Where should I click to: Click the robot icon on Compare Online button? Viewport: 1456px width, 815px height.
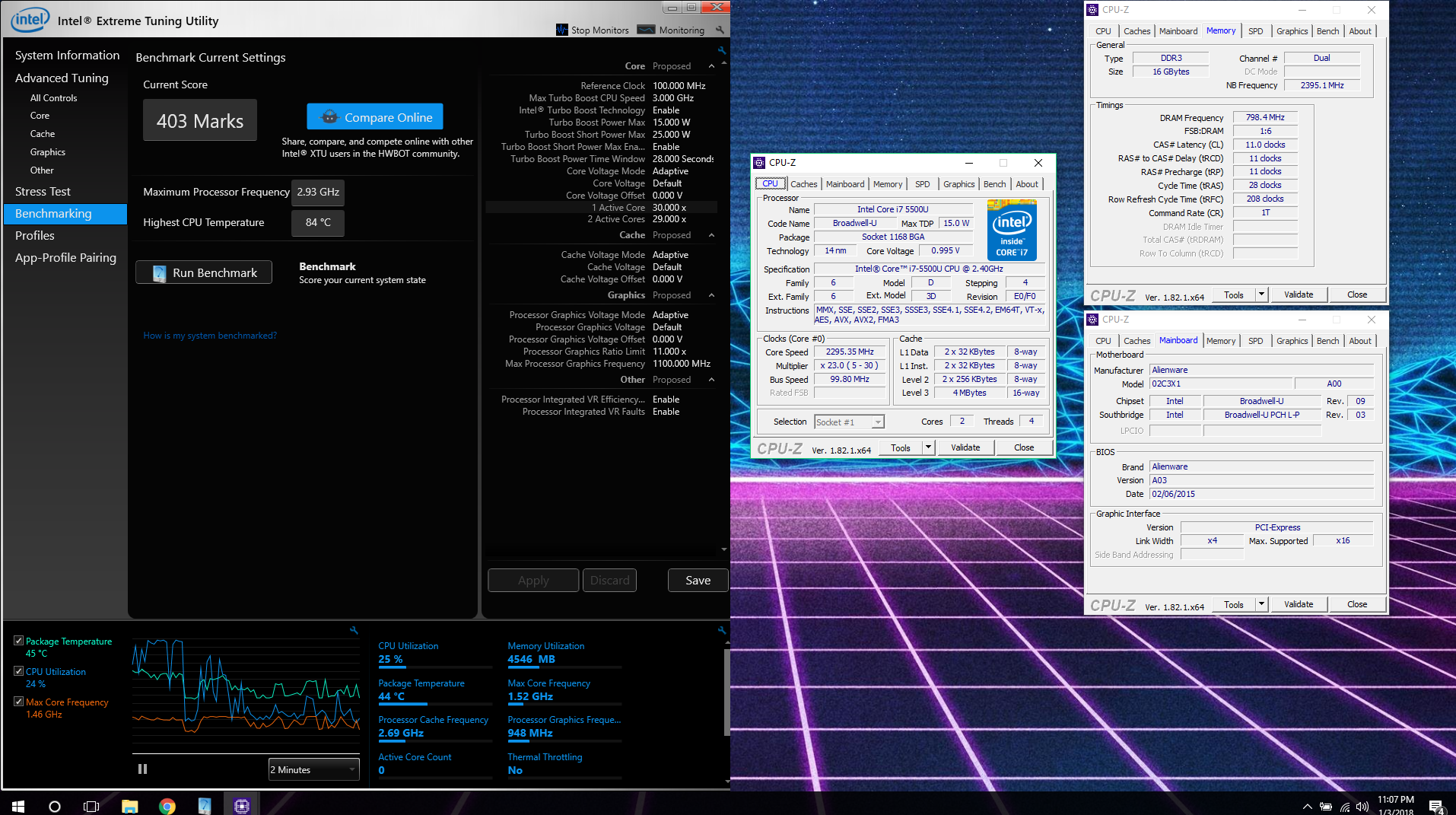[x=329, y=117]
